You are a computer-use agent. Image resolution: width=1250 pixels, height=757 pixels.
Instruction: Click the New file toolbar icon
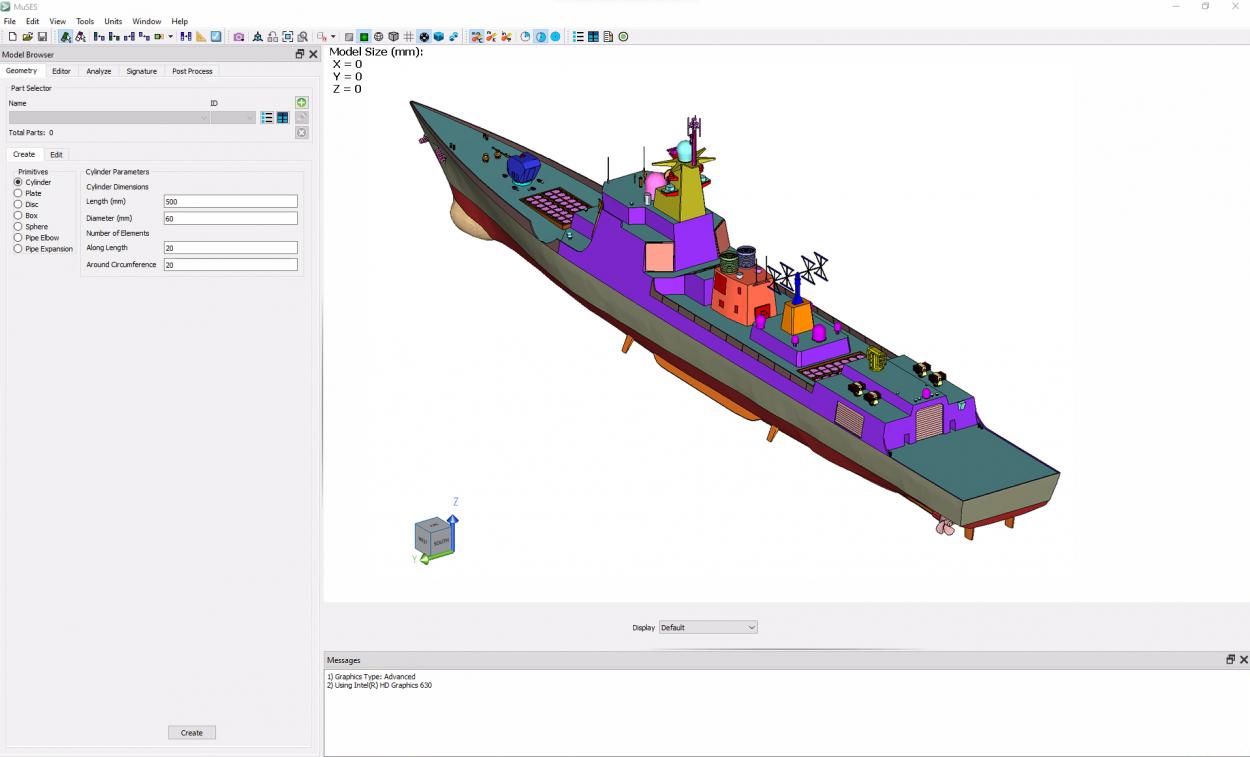[x=13, y=37]
